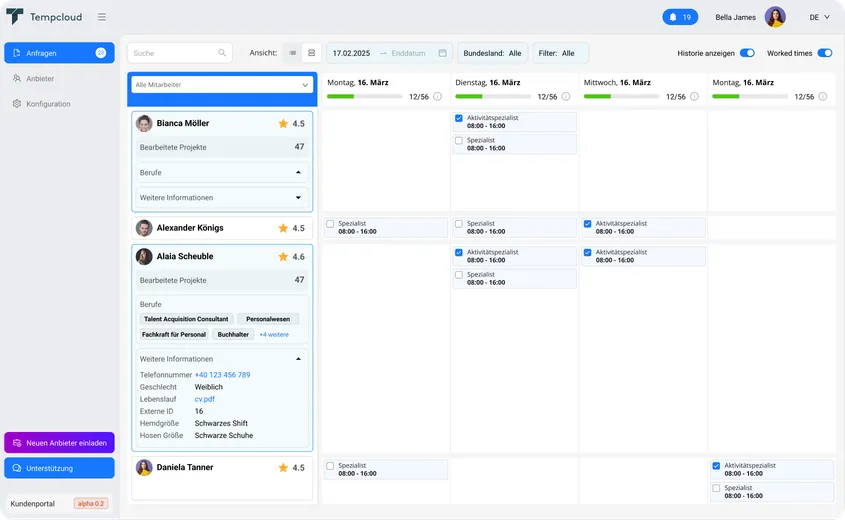Screen dimensions: 845x520
Task: Click +4 weitere link
Action: click(x=274, y=335)
